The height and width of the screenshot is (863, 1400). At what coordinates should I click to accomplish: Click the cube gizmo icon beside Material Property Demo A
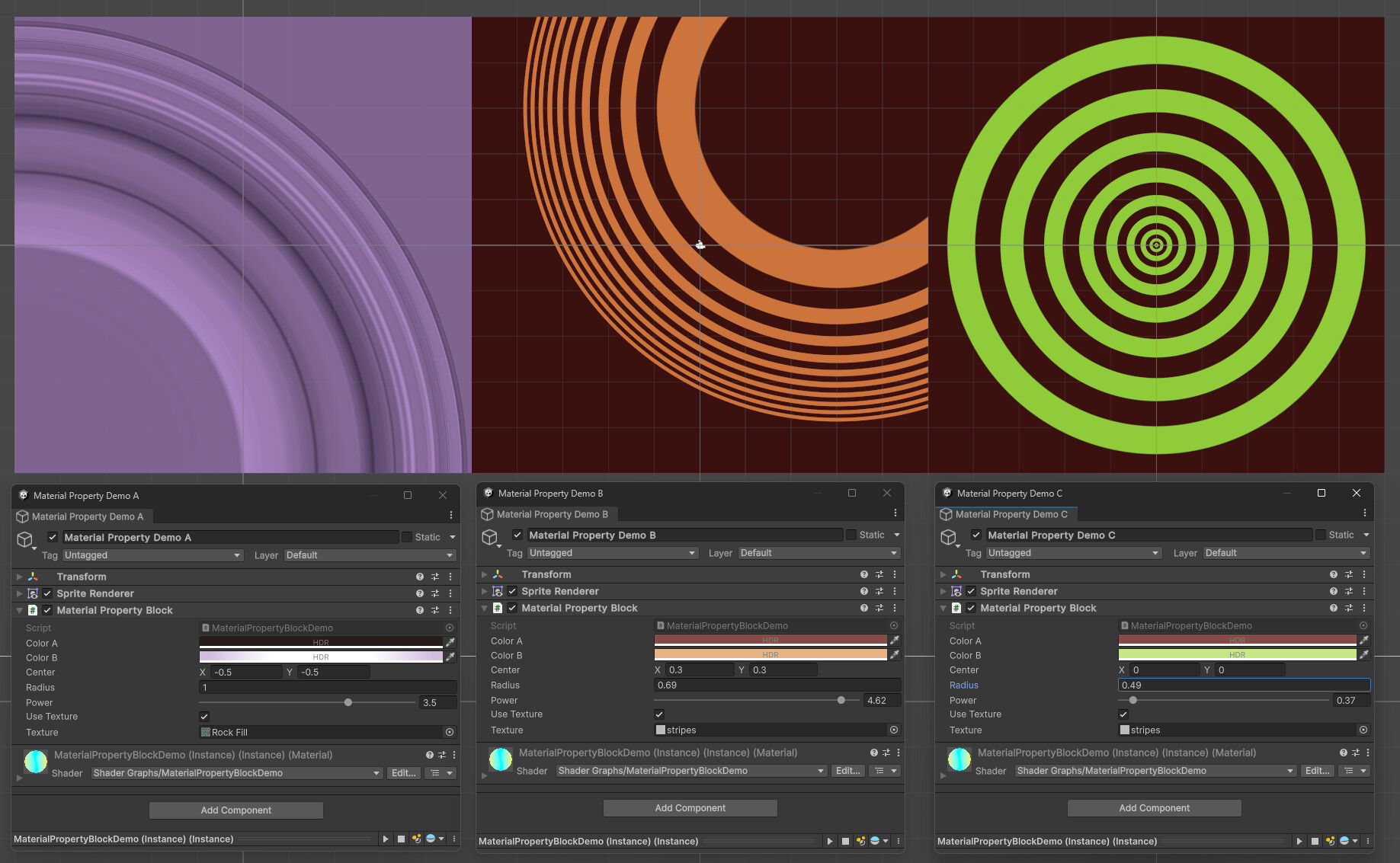pyautogui.click(x=25, y=539)
